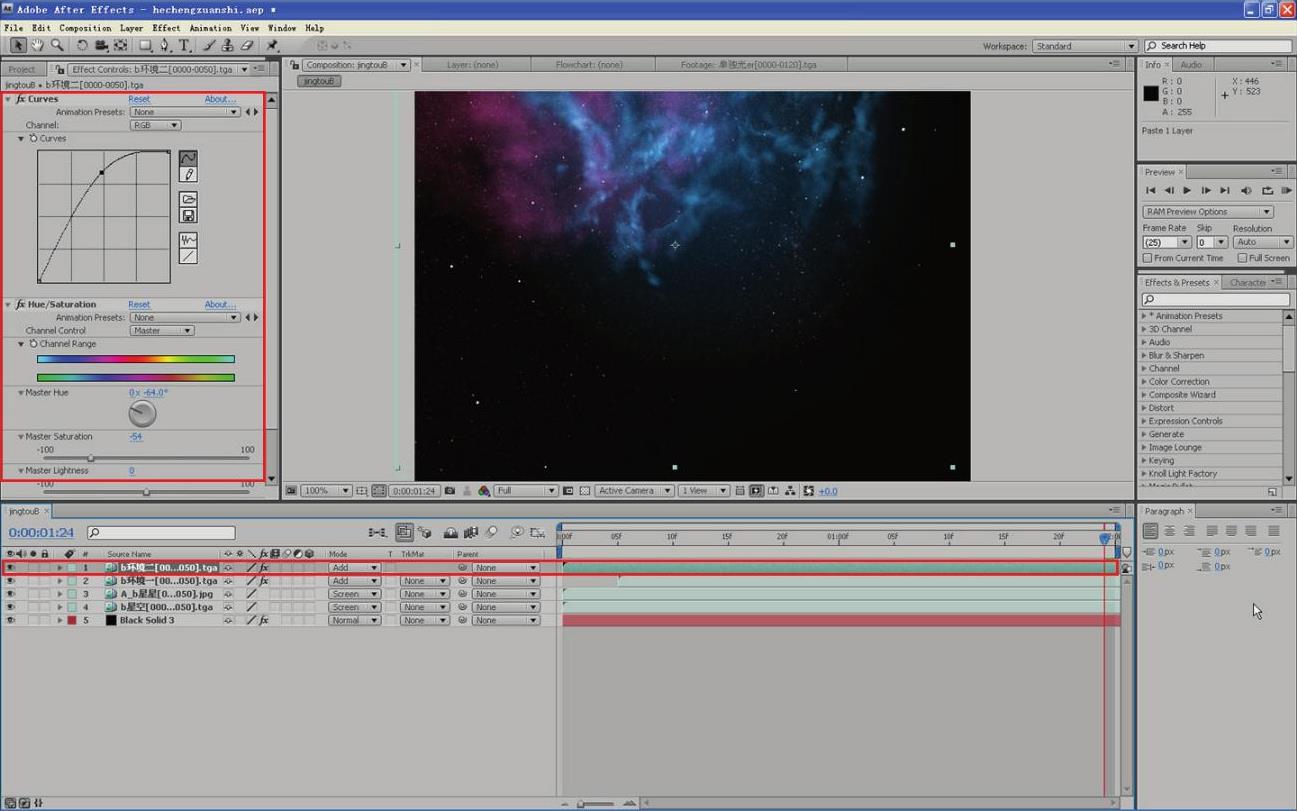Image resolution: width=1297 pixels, height=811 pixels.
Task: Open a saved curve file in Curves
Action: coord(188,199)
